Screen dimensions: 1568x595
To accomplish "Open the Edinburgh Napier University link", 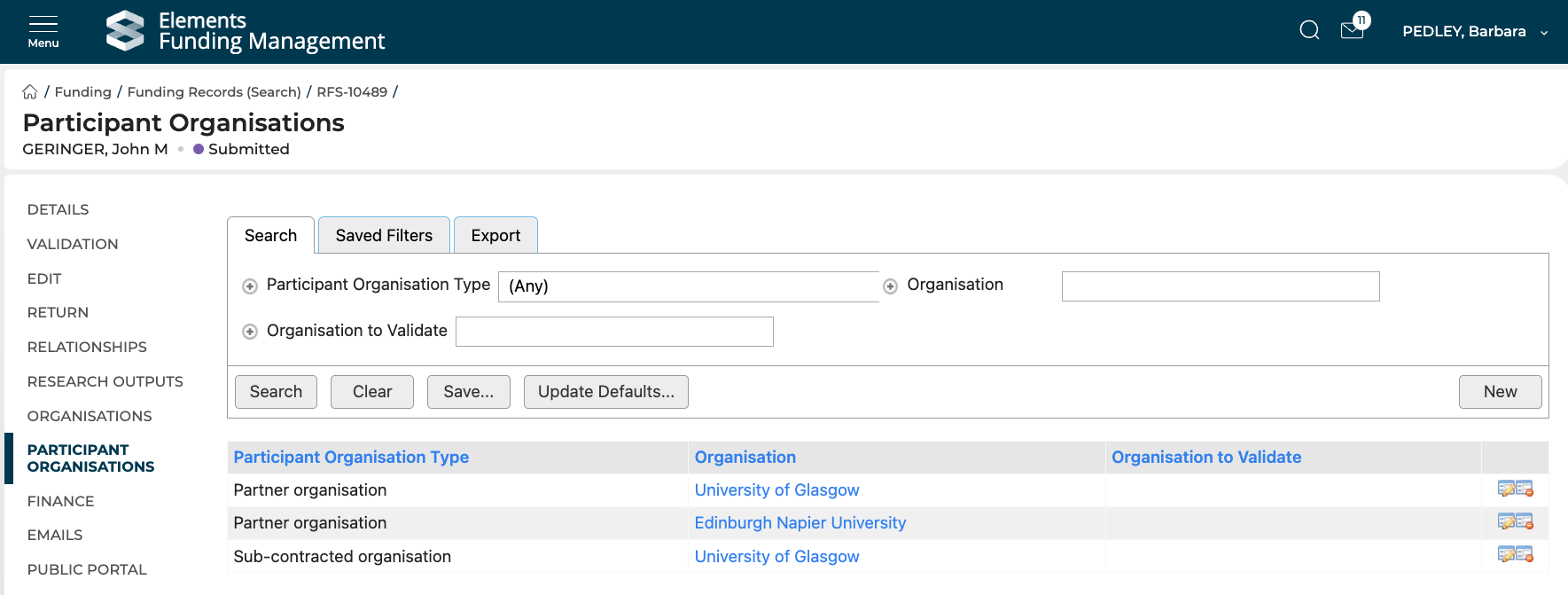I will click(x=800, y=523).
